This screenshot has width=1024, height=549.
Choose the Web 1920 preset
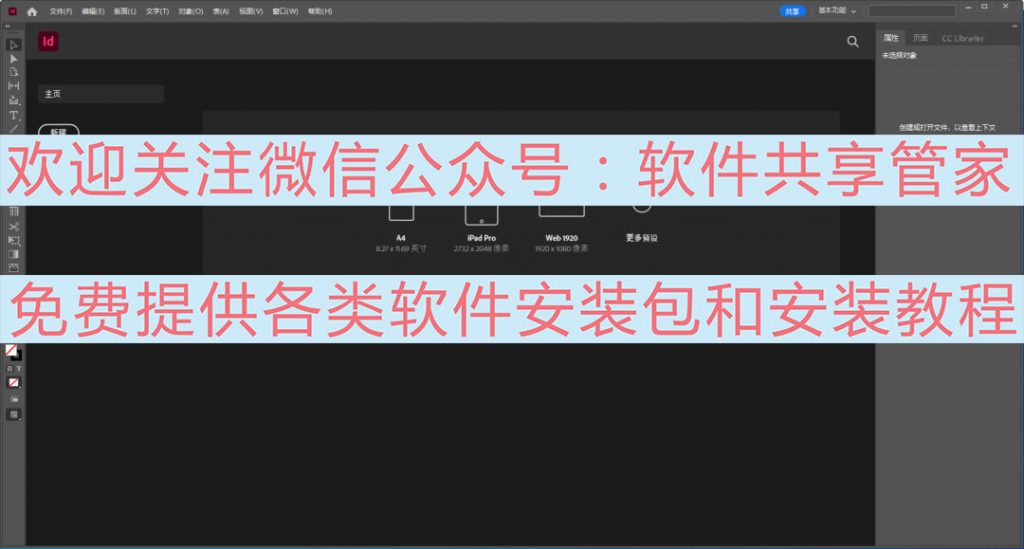click(x=562, y=227)
